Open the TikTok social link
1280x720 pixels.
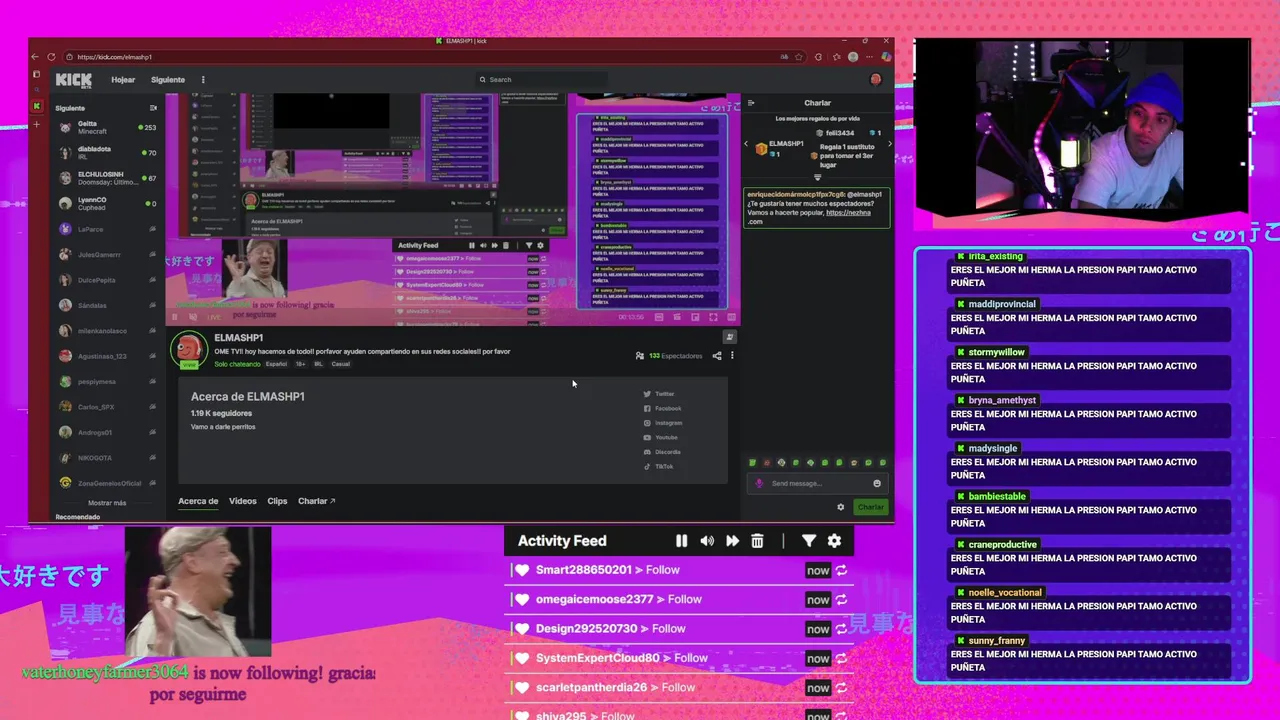(658, 466)
